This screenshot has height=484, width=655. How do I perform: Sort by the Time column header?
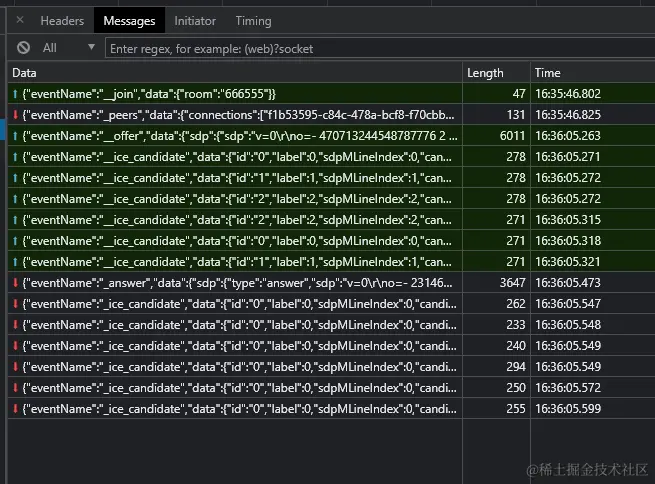[593, 73]
